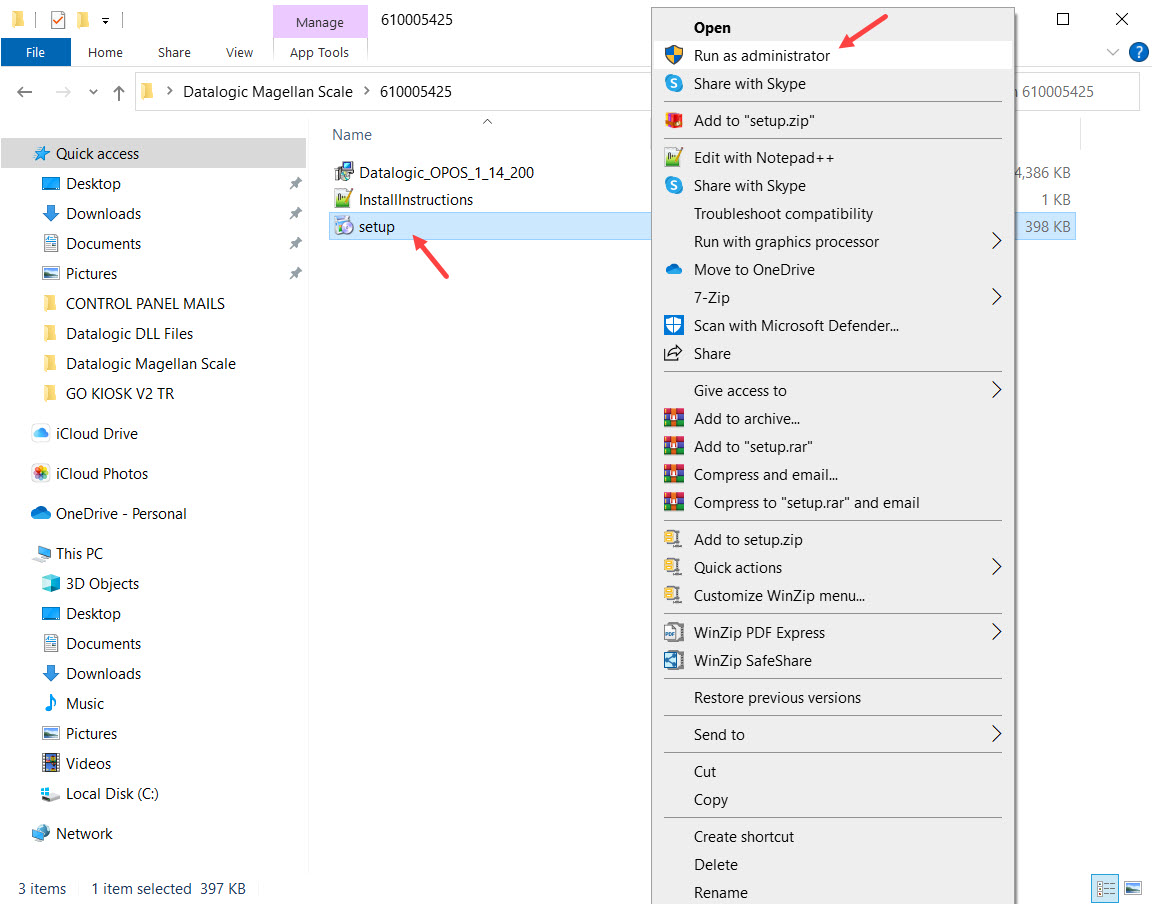Select Cut from the context menu
1153x904 pixels.
[x=832, y=772]
